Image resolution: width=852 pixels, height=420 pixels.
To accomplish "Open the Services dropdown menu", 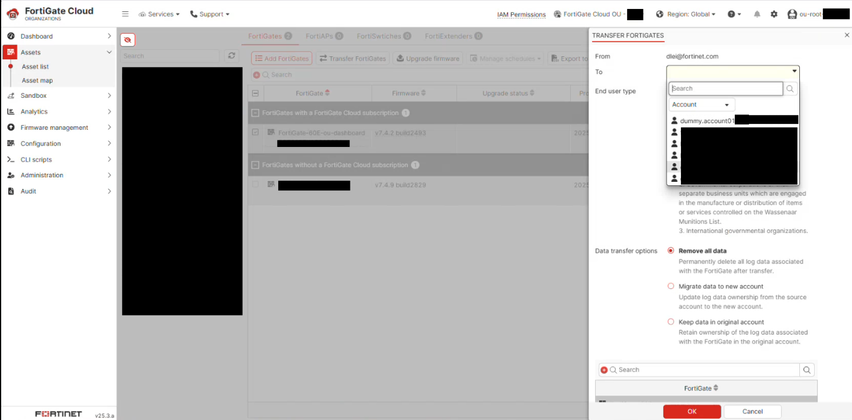I will 159,14.
